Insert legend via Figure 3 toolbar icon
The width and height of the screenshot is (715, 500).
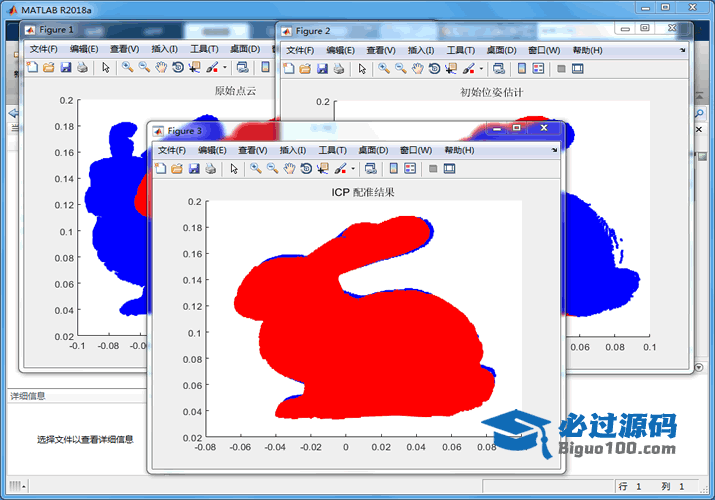[410, 169]
